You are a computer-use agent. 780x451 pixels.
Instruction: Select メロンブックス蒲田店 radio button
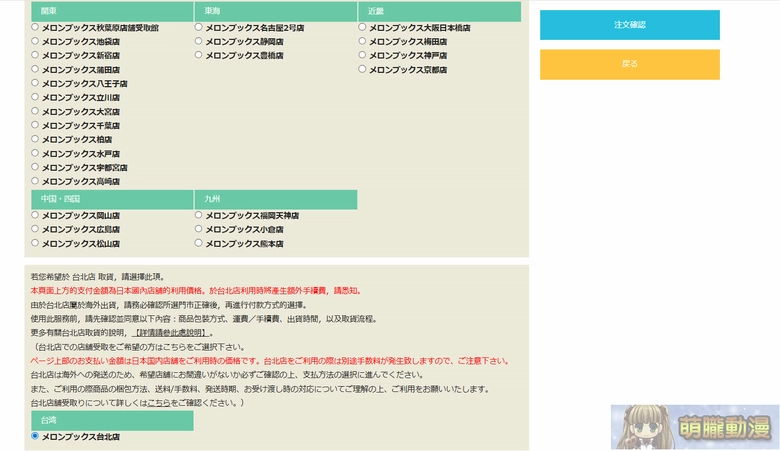35,69
